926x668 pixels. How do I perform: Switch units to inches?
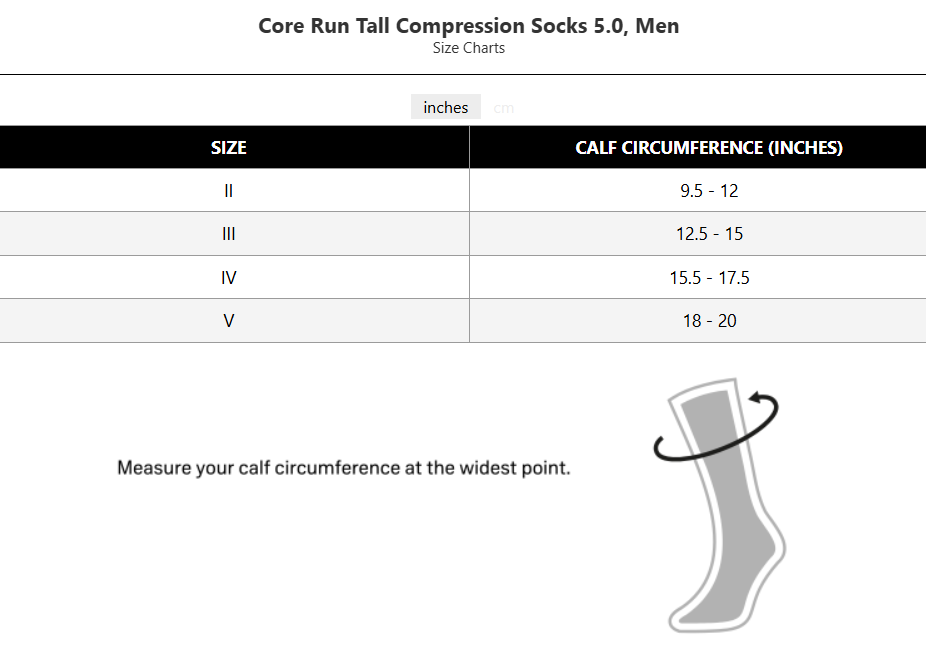tap(445, 107)
